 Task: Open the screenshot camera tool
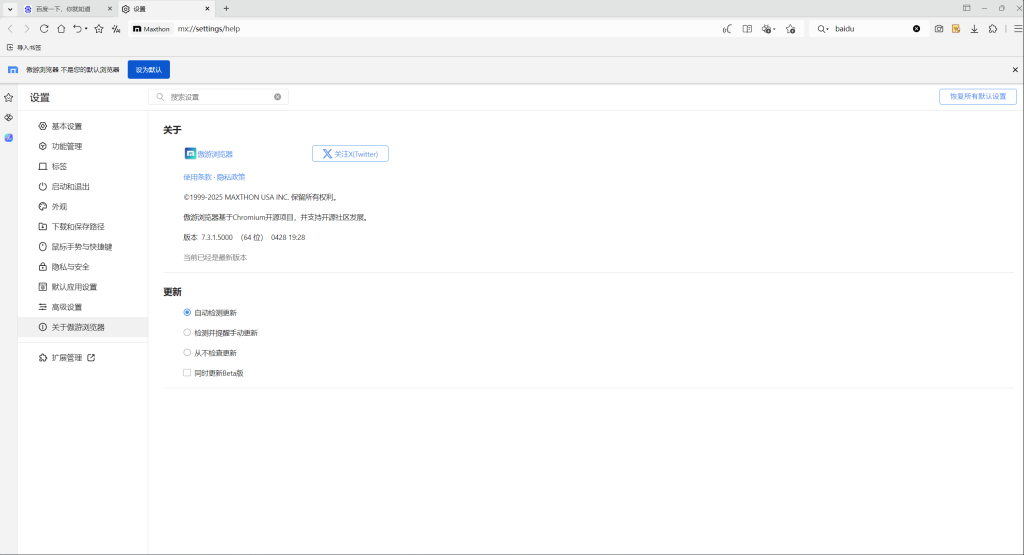(x=938, y=29)
